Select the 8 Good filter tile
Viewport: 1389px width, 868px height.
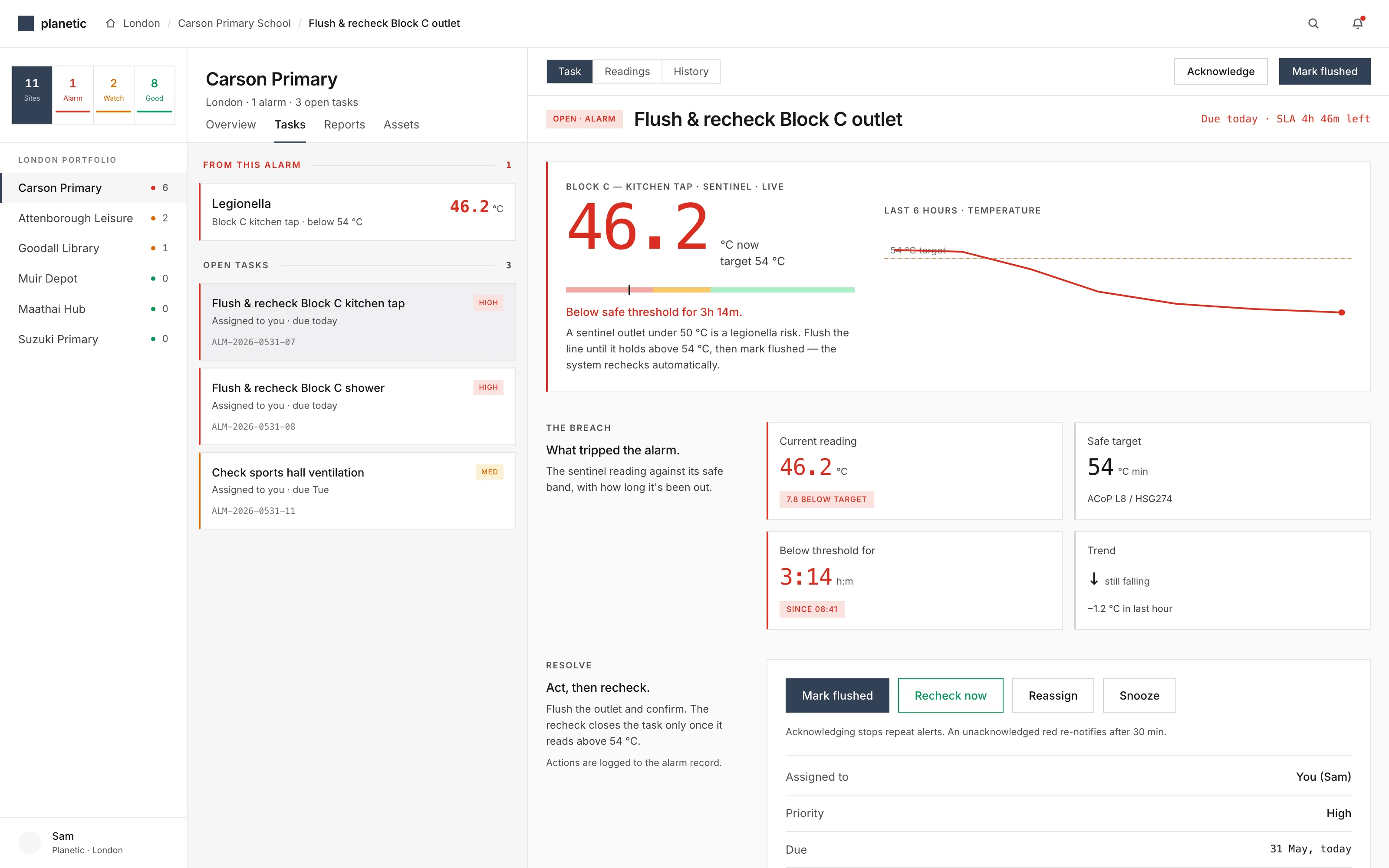click(155, 95)
